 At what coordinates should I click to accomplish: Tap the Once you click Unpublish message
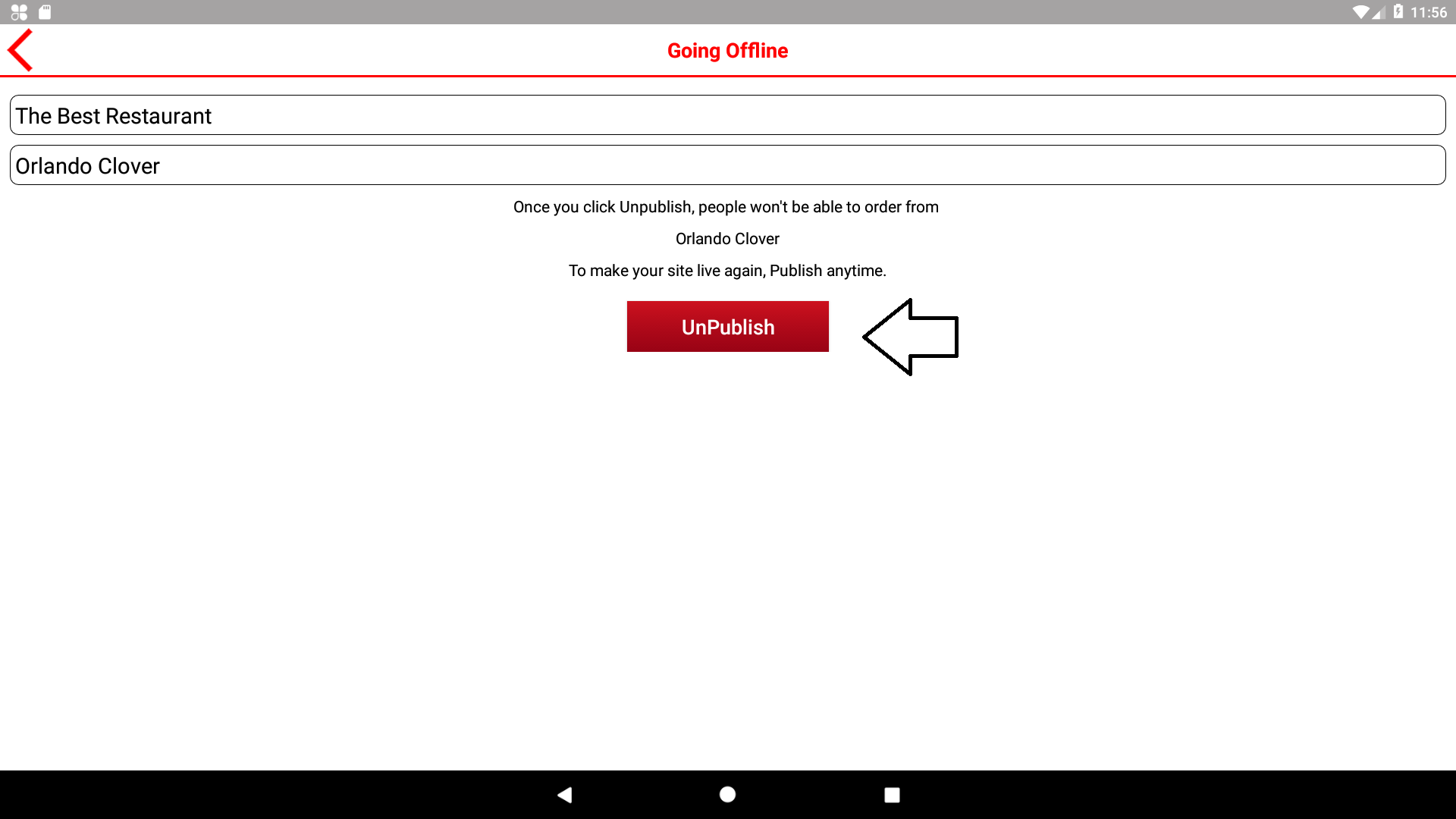tap(726, 207)
